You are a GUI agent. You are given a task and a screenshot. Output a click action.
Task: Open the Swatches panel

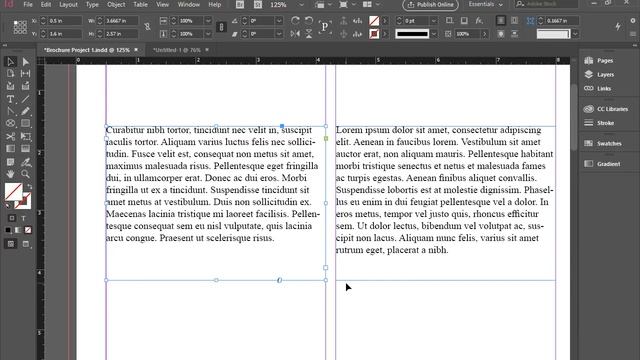(604, 143)
